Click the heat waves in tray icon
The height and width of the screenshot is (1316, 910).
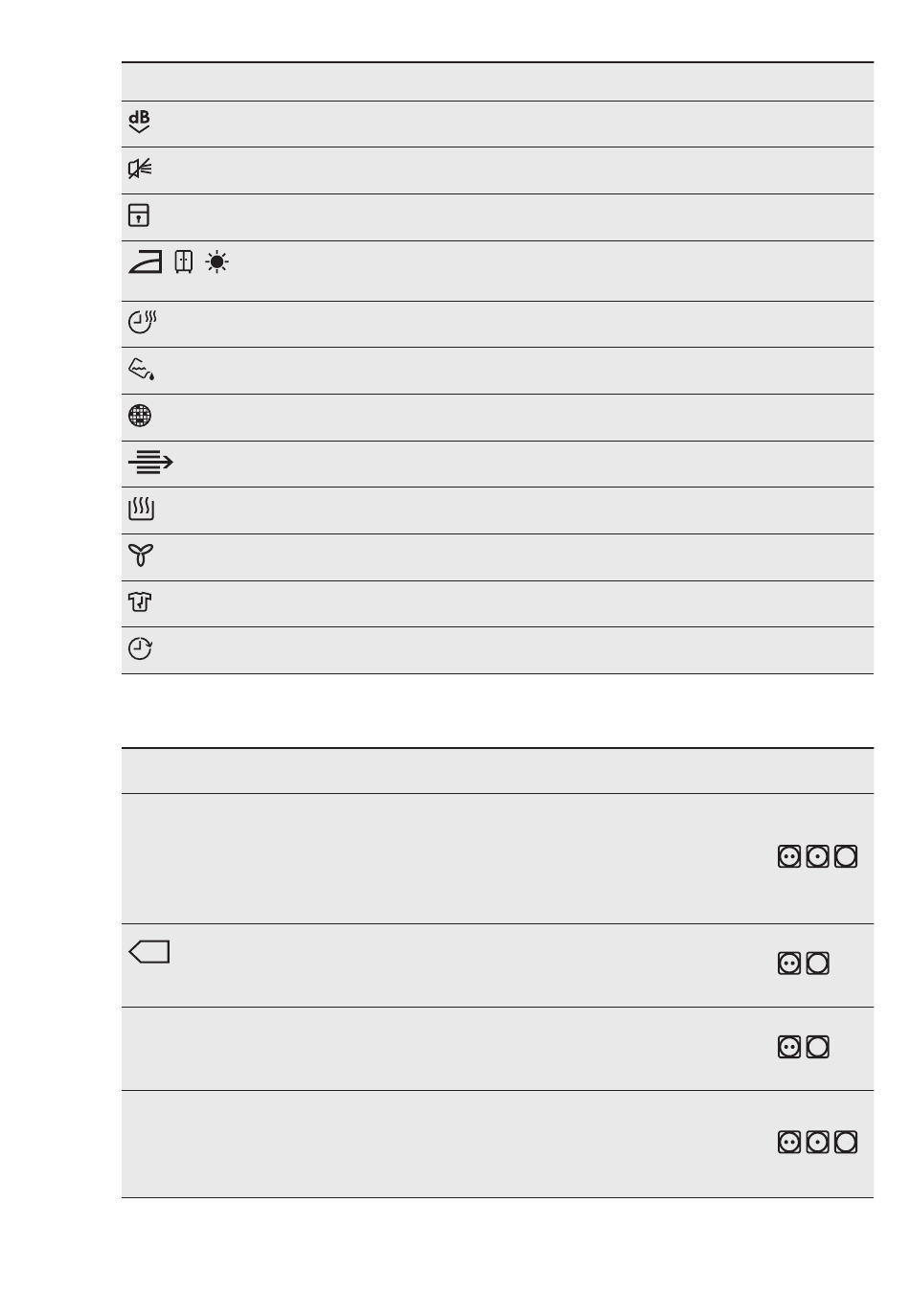141,510
